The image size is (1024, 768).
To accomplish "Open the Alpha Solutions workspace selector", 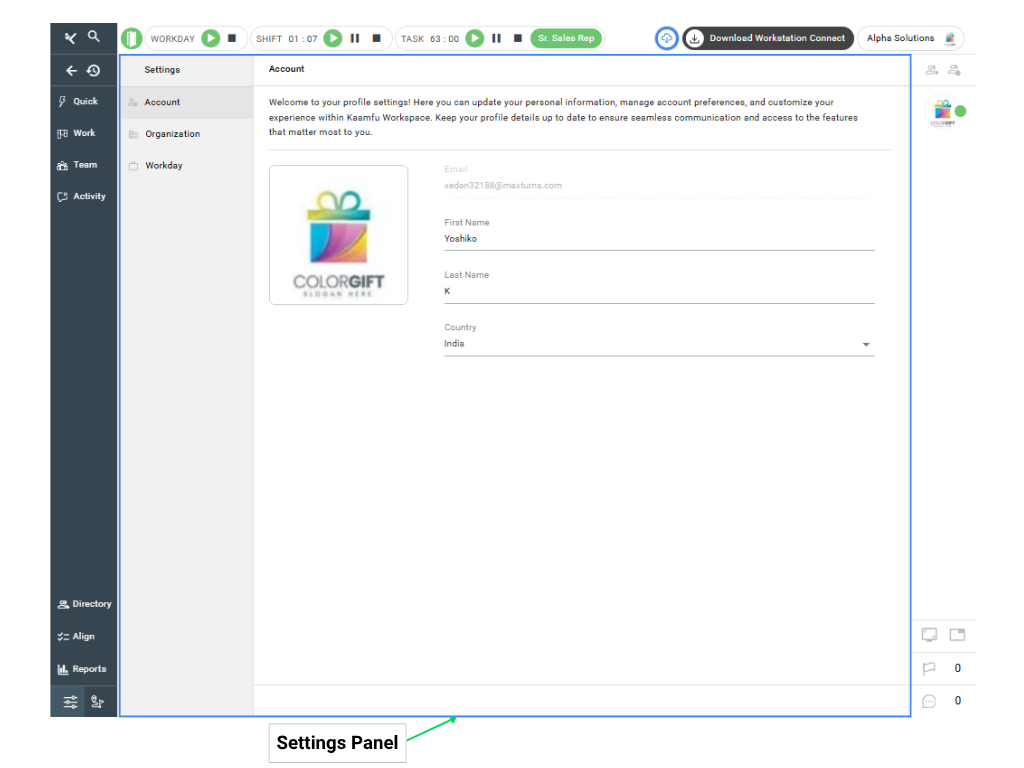I will pyautogui.click(x=910, y=38).
